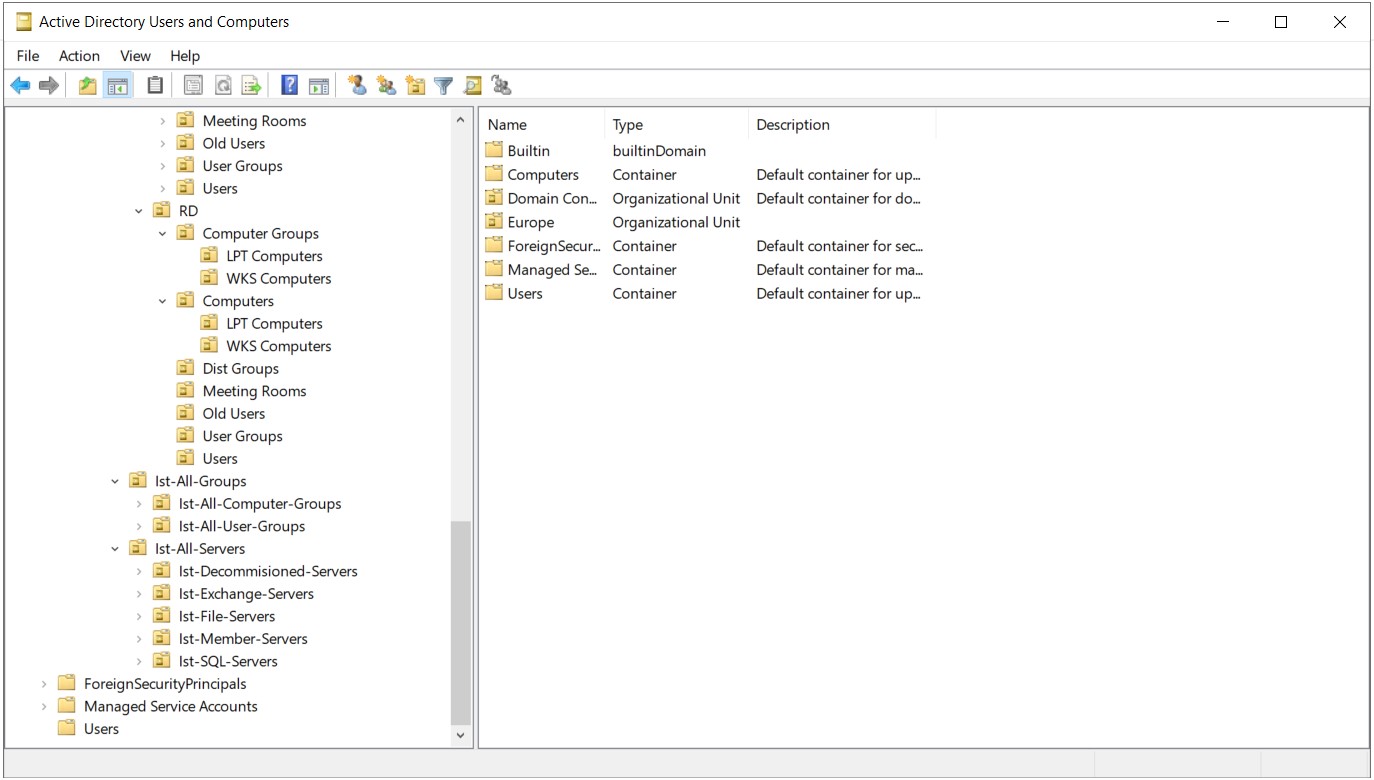Collapse the RD organizational unit
The height and width of the screenshot is (780, 1374).
click(x=139, y=211)
